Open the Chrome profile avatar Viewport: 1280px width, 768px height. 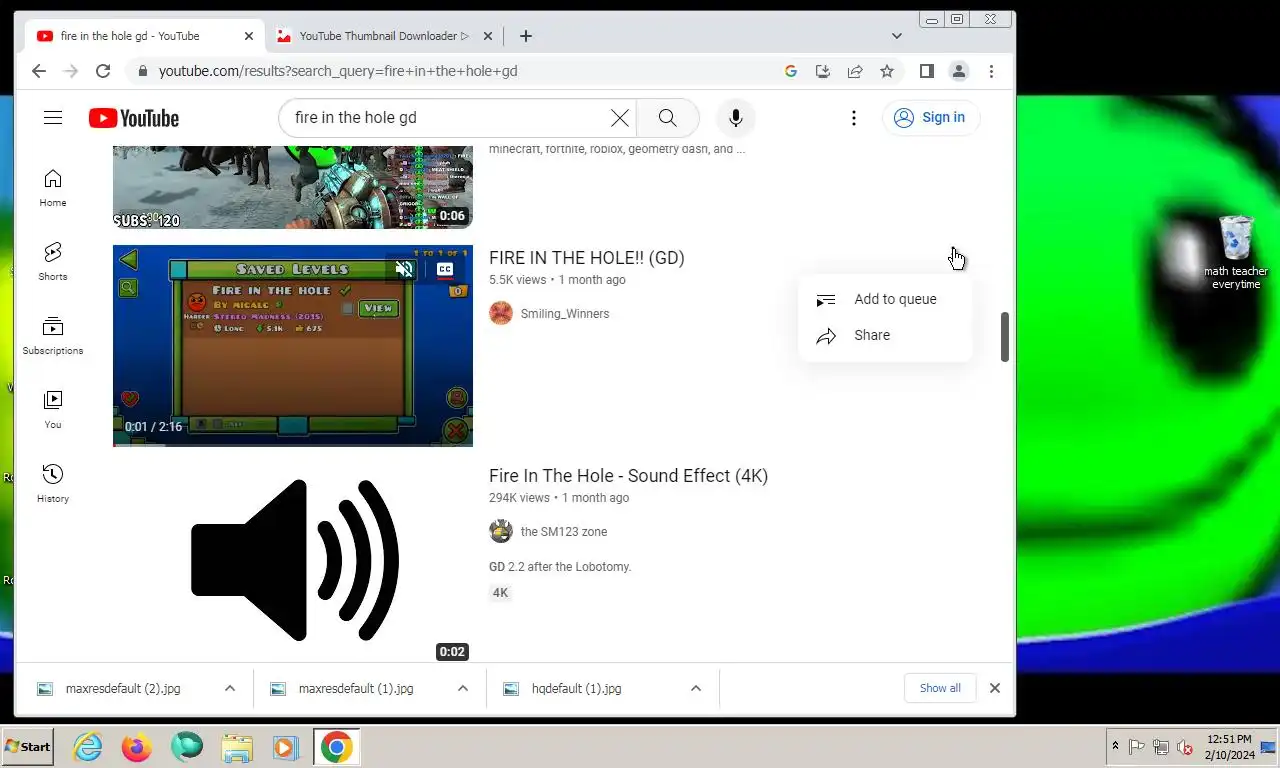pos(959,71)
